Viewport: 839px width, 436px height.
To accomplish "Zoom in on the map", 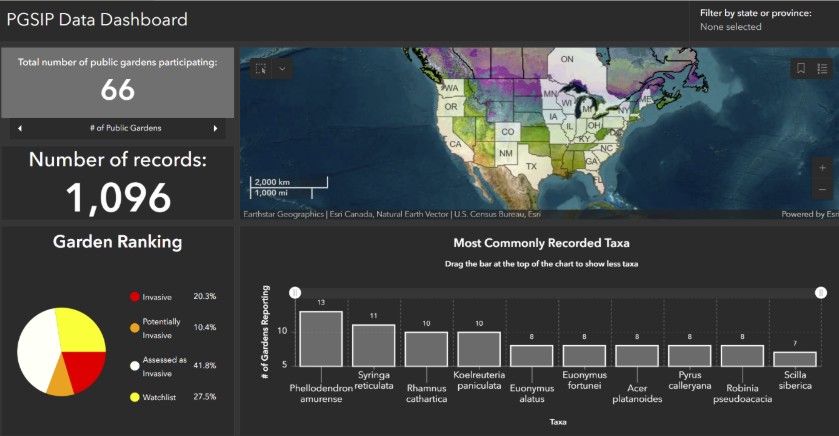I will 822,168.
